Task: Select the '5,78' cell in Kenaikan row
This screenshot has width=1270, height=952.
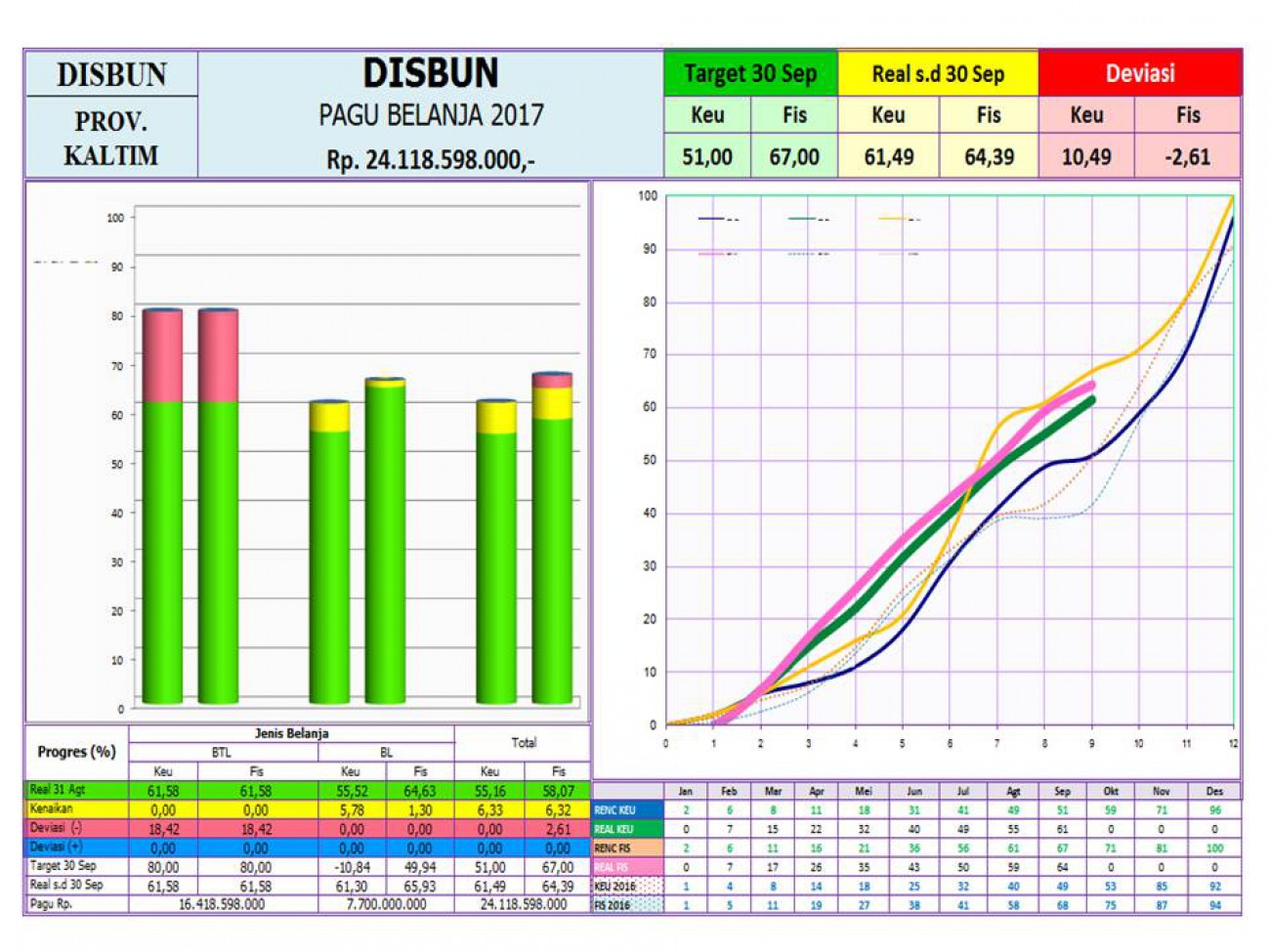Action: point(352,810)
